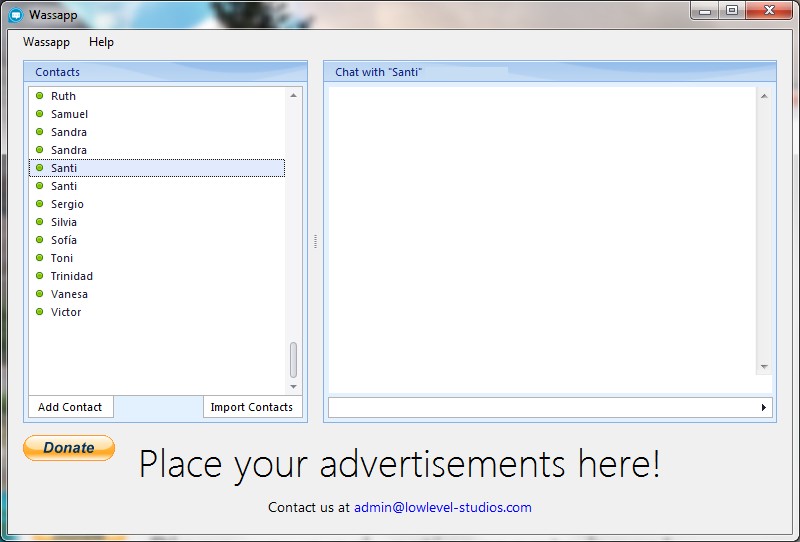Click the splitter handle between the panels
The width and height of the screenshot is (800, 542).
point(315,241)
